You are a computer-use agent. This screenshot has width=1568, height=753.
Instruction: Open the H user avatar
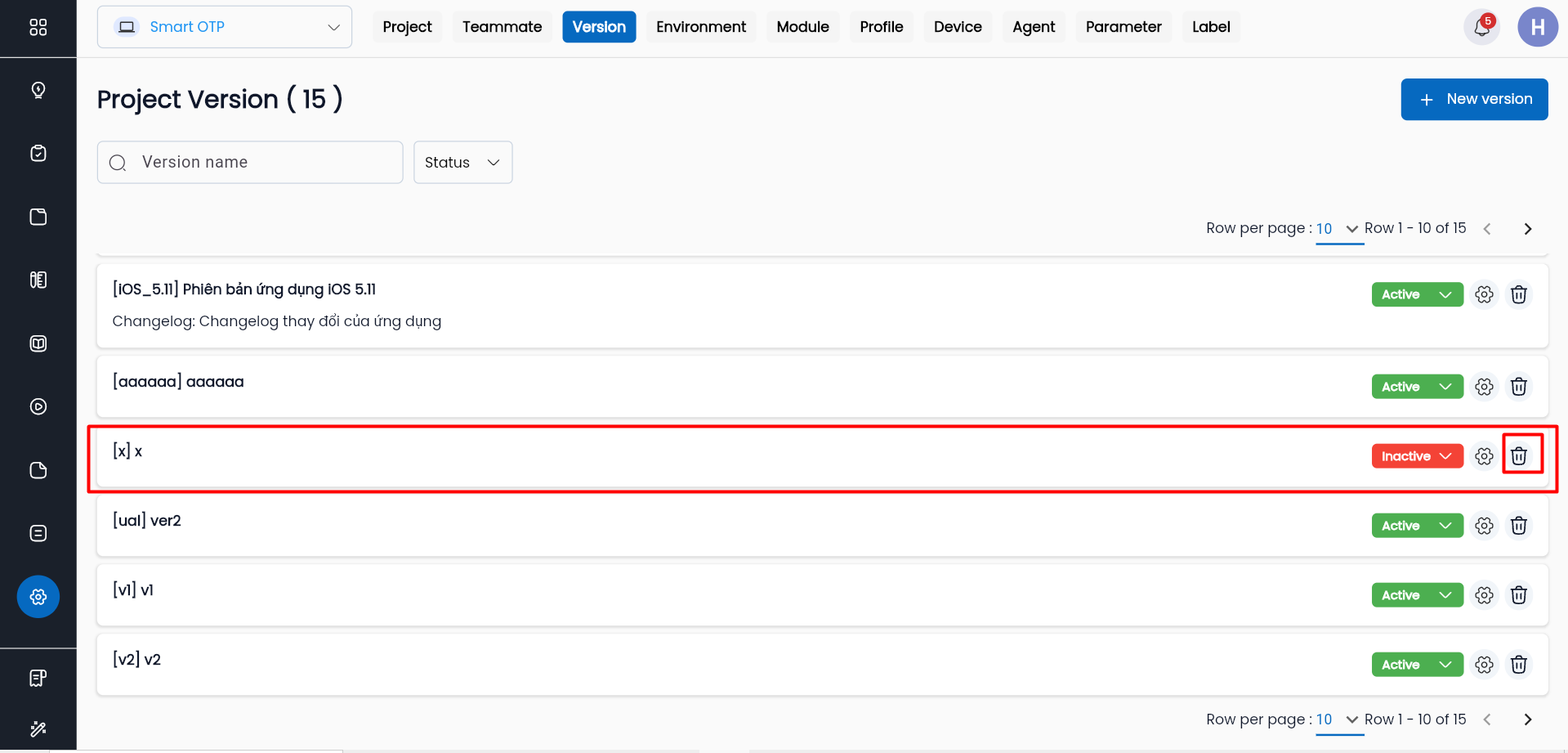pos(1537,27)
